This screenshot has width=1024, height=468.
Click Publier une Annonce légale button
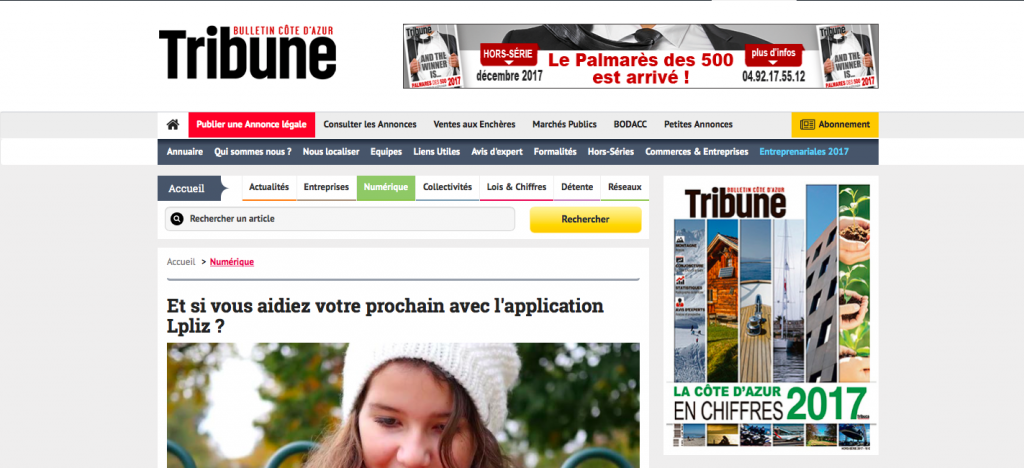point(251,125)
